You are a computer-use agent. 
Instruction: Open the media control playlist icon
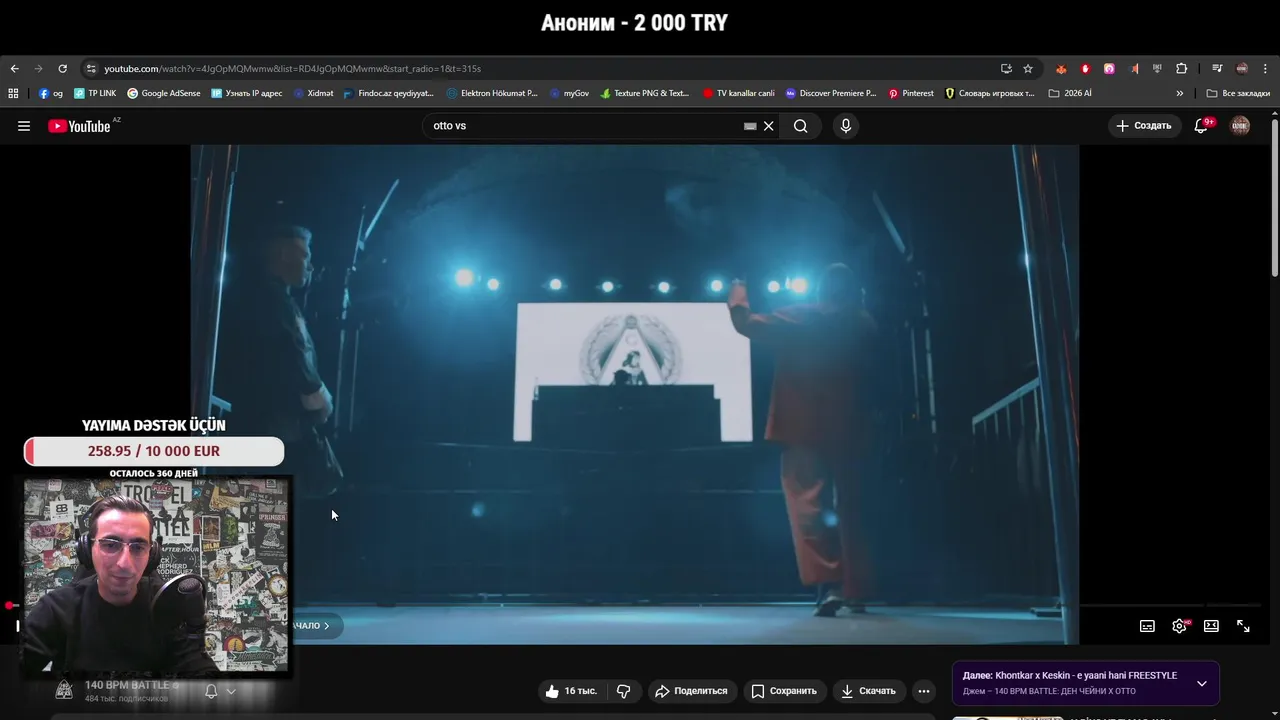[1217, 69]
